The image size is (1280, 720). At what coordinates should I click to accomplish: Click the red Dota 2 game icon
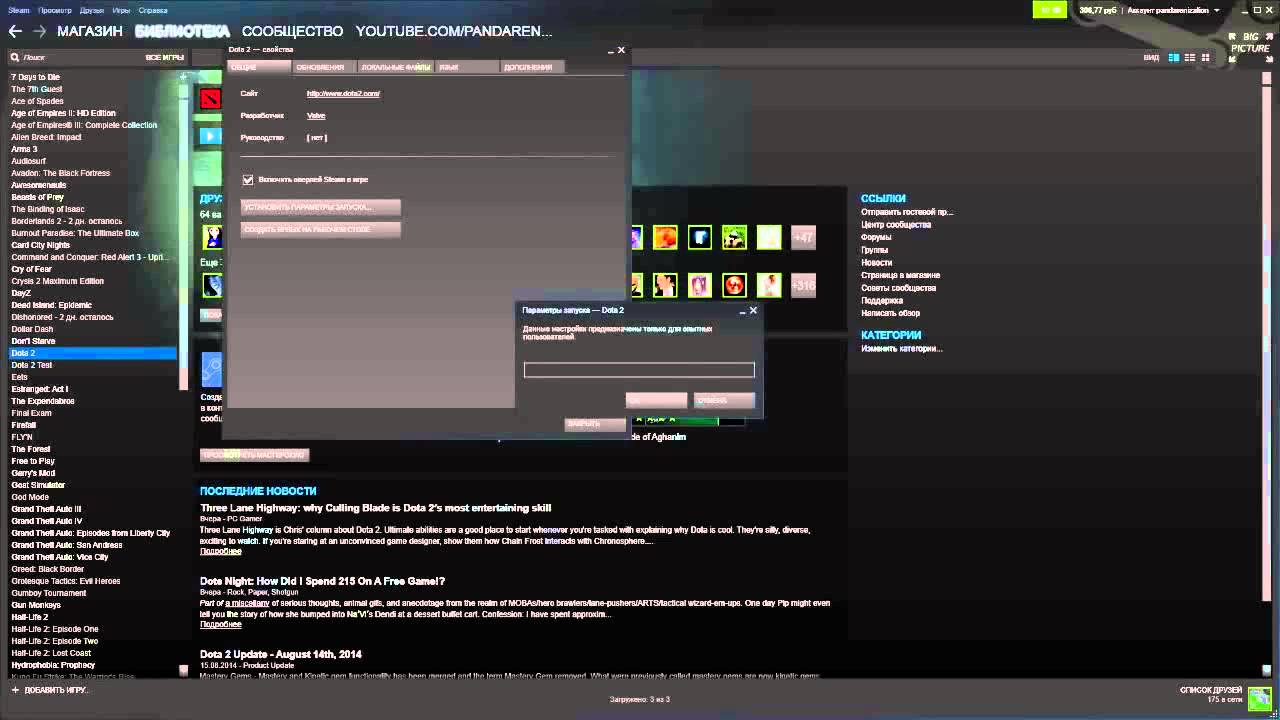tap(210, 98)
